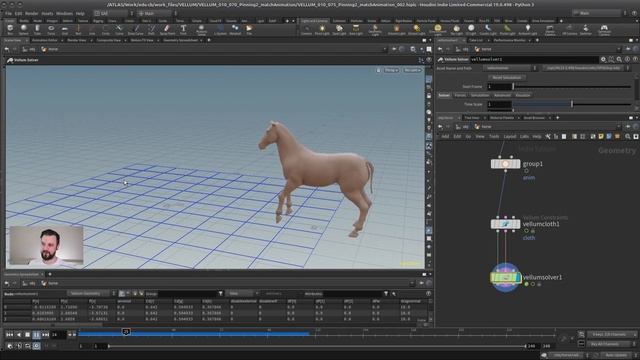Jump to last frame in playbar
The image size is (640, 360).
[45, 335]
